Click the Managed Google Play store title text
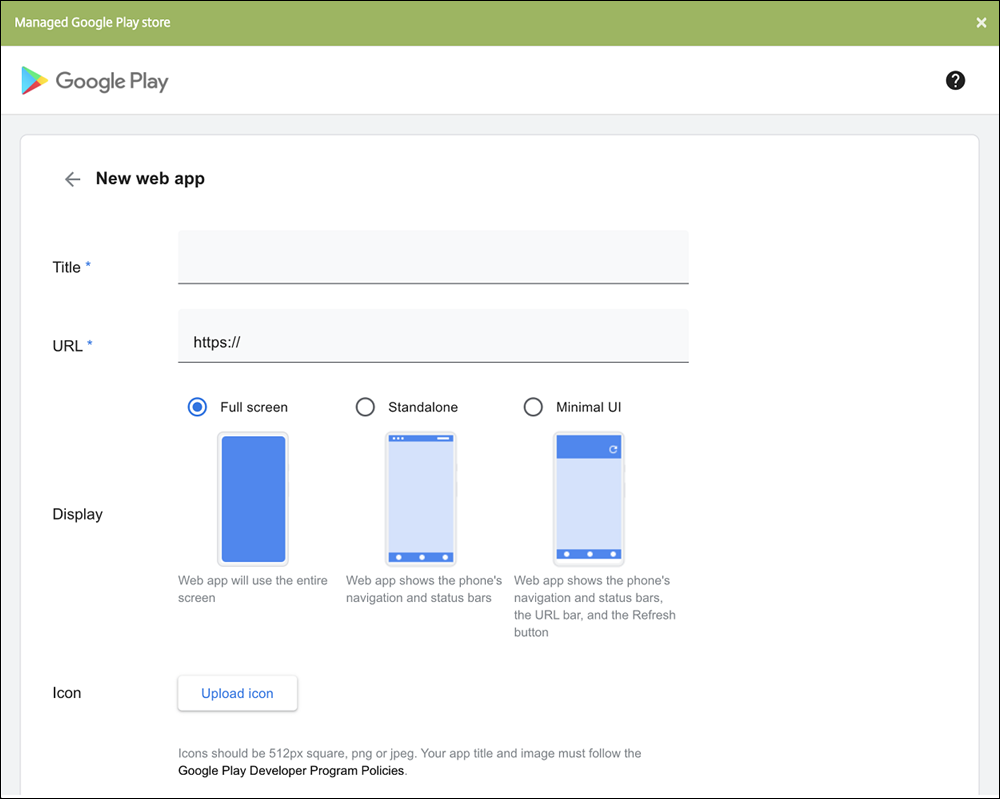The width and height of the screenshot is (1000, 799). [92, 22]
